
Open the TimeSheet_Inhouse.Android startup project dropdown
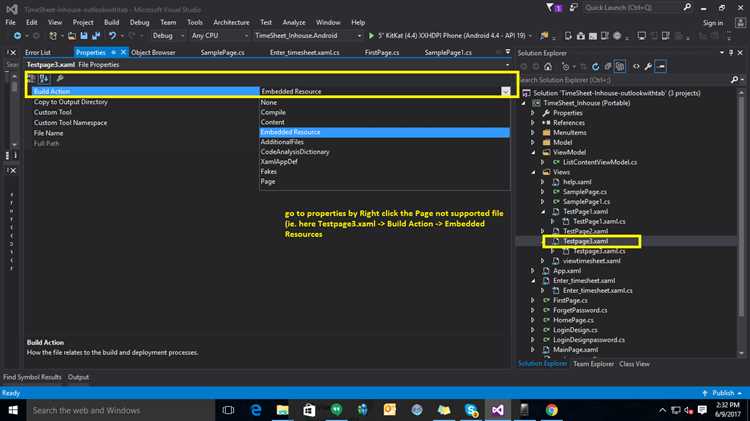[308, 35]
